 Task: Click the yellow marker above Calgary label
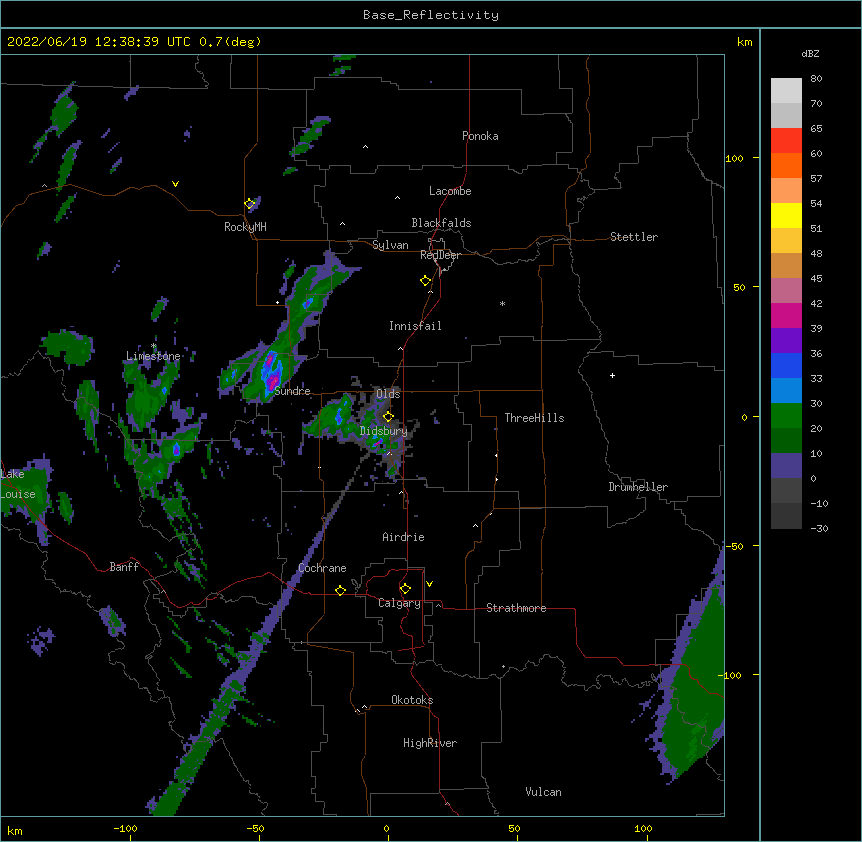405,589
